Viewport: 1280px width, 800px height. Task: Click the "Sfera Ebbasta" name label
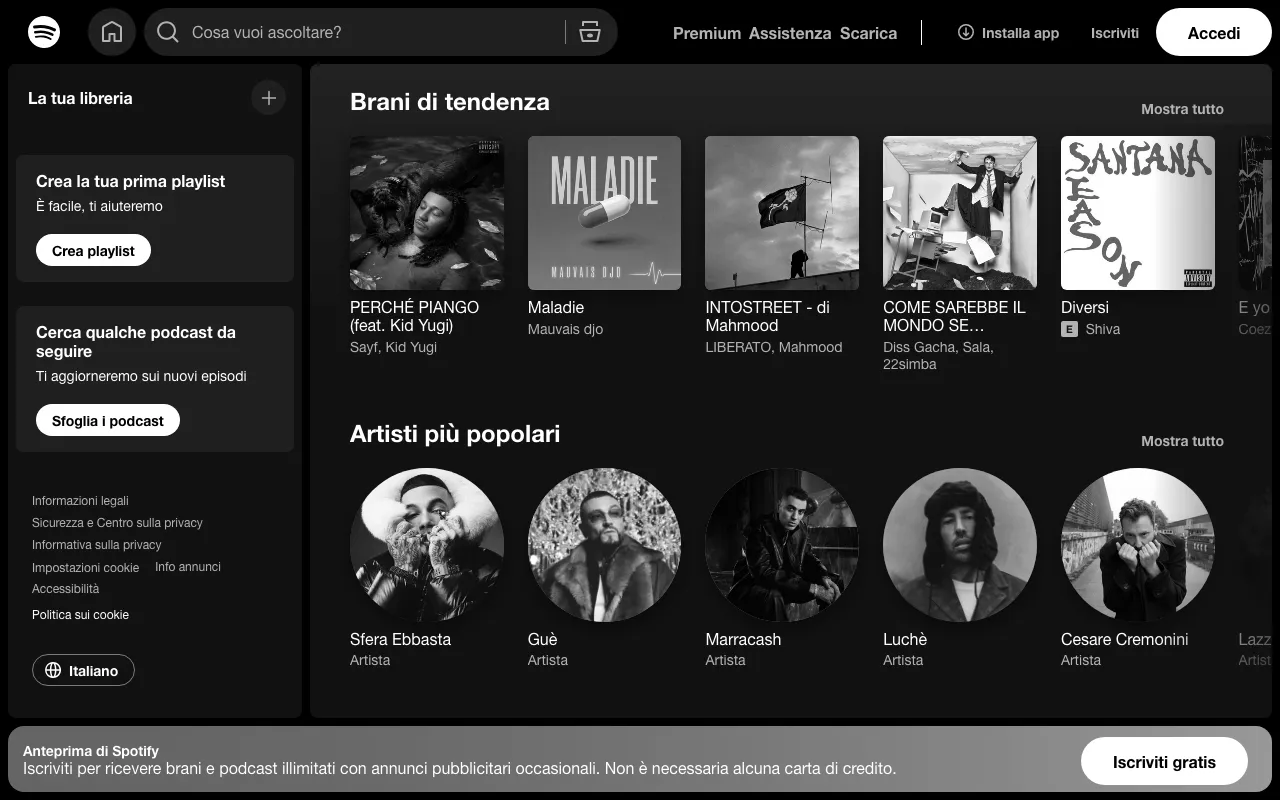[x=400, y=639]
